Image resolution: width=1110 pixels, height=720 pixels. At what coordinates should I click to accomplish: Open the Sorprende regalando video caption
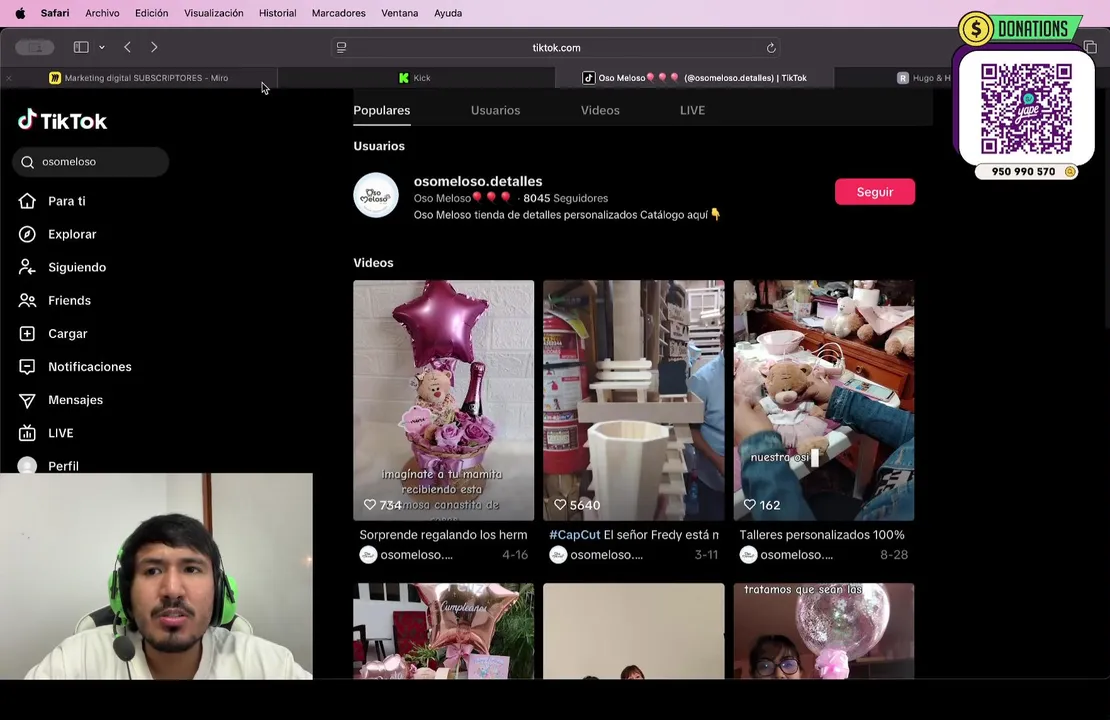pos(443,535)
